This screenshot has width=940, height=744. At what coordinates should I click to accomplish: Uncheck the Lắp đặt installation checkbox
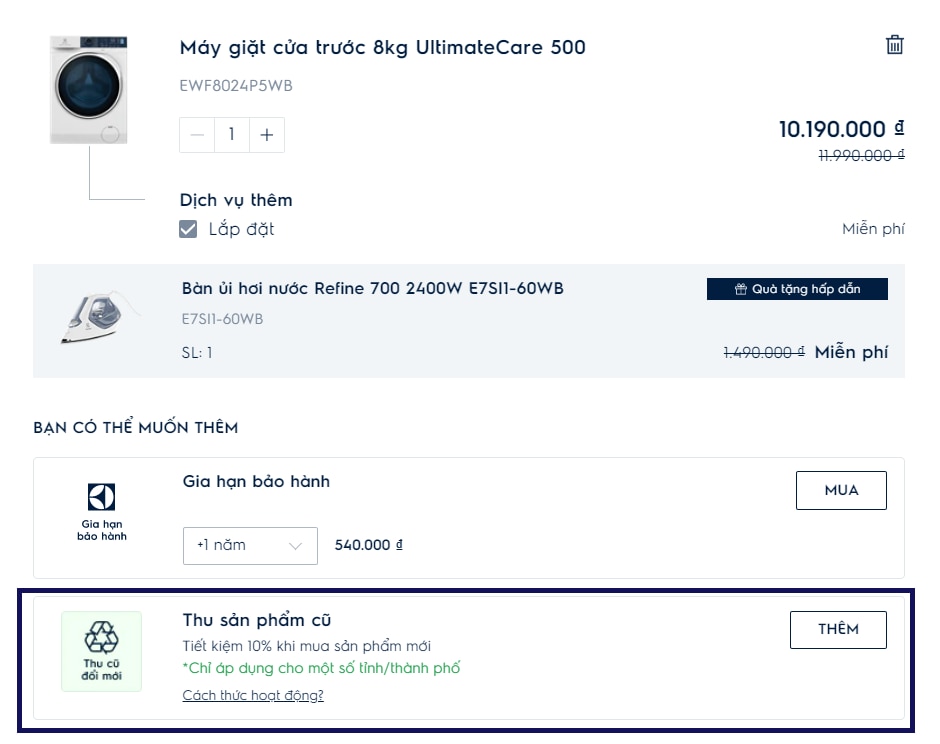[x=188, y=229]
